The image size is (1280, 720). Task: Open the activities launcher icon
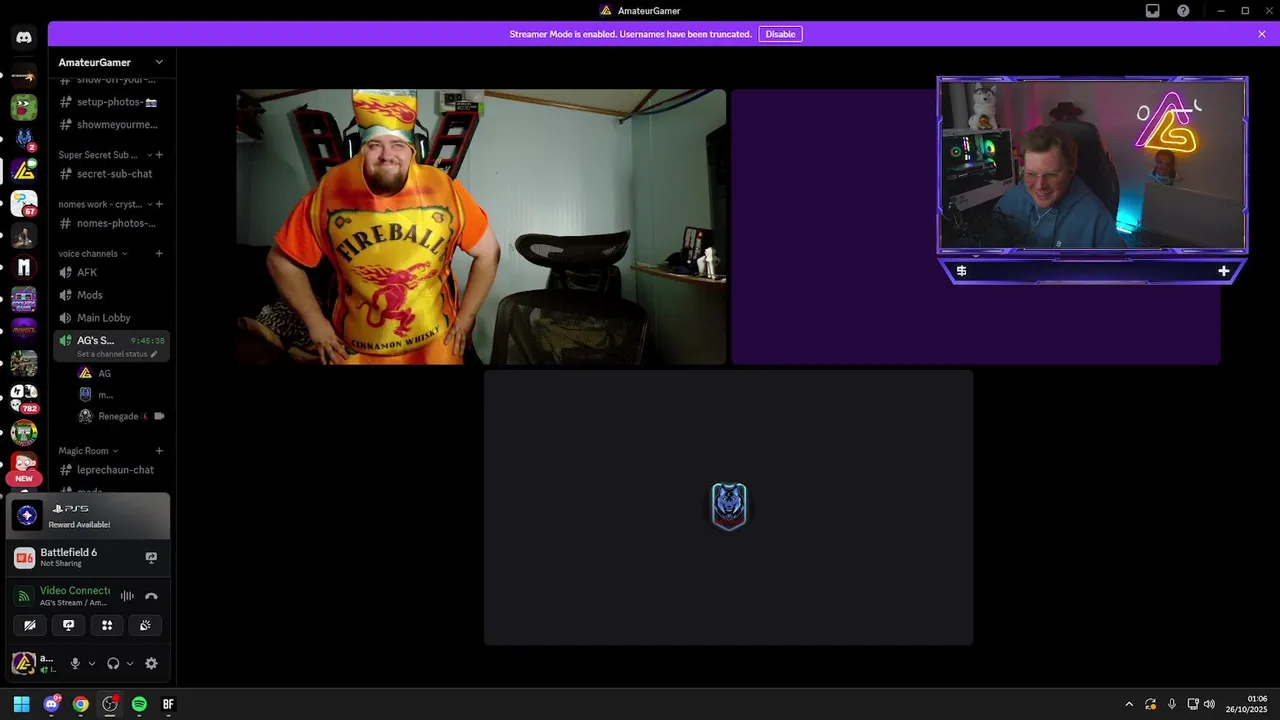(107, 625)
